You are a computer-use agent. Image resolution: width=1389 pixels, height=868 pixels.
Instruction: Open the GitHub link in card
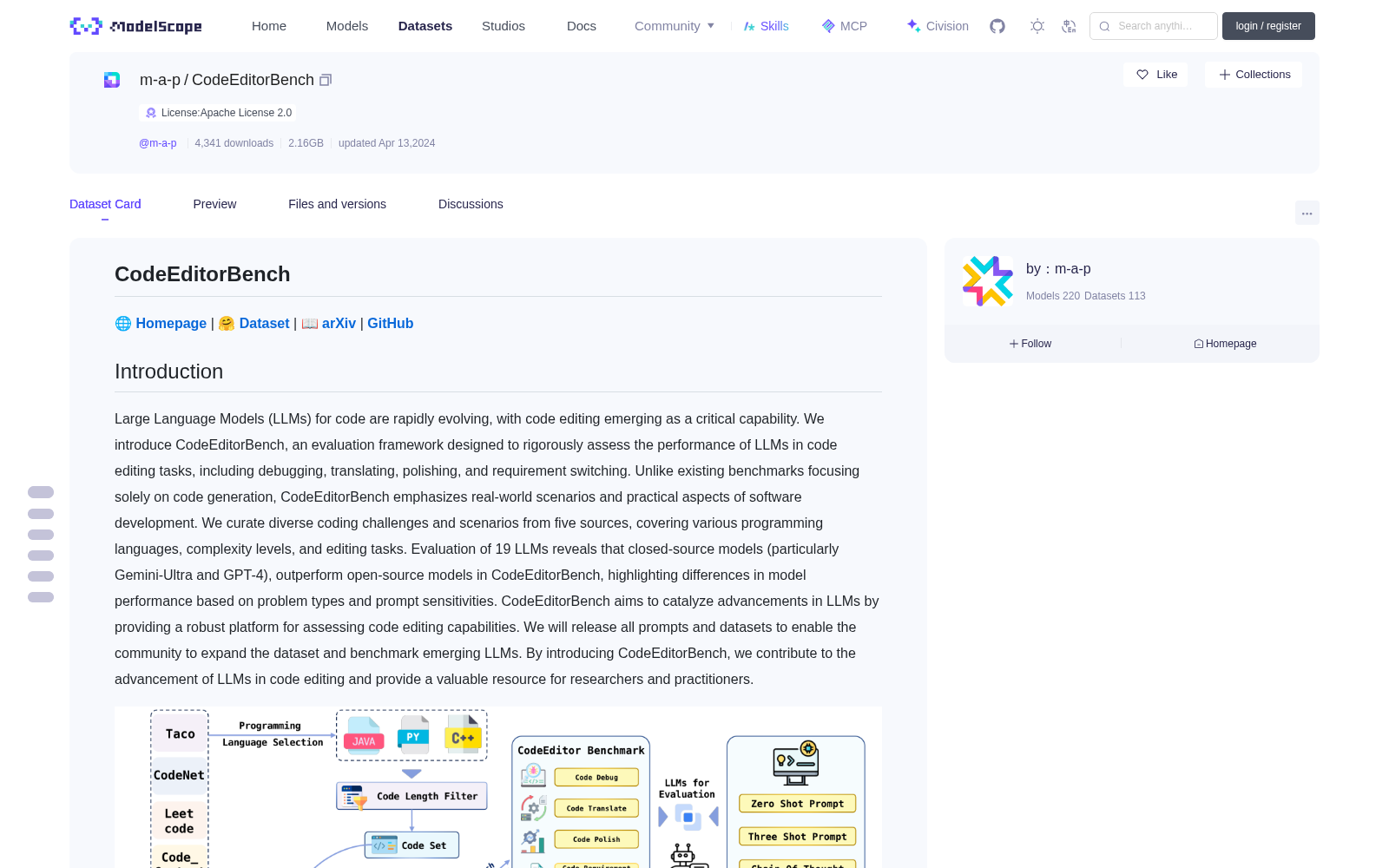point(390,323)
